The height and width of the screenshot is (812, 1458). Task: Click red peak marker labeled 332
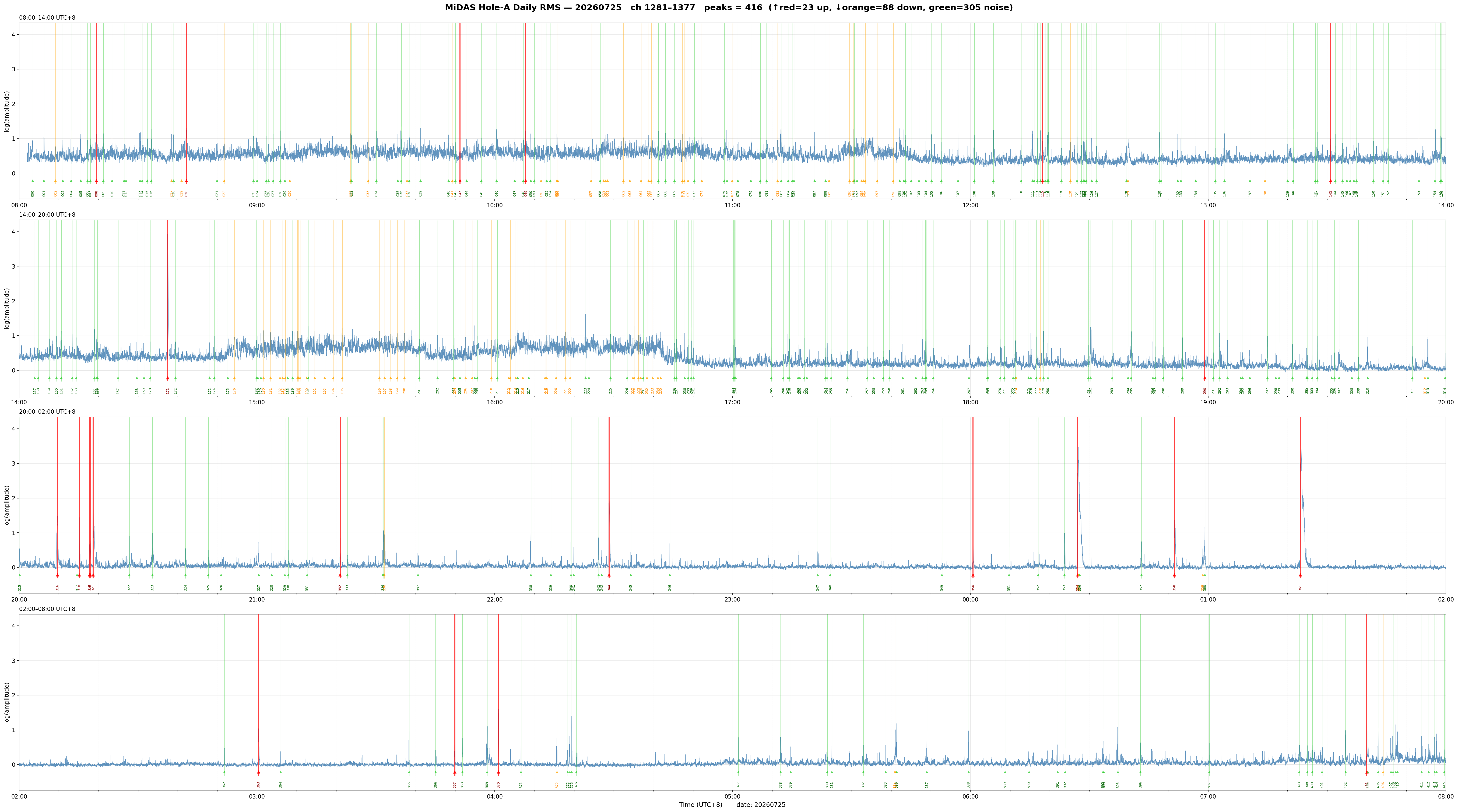pos(340,575)
